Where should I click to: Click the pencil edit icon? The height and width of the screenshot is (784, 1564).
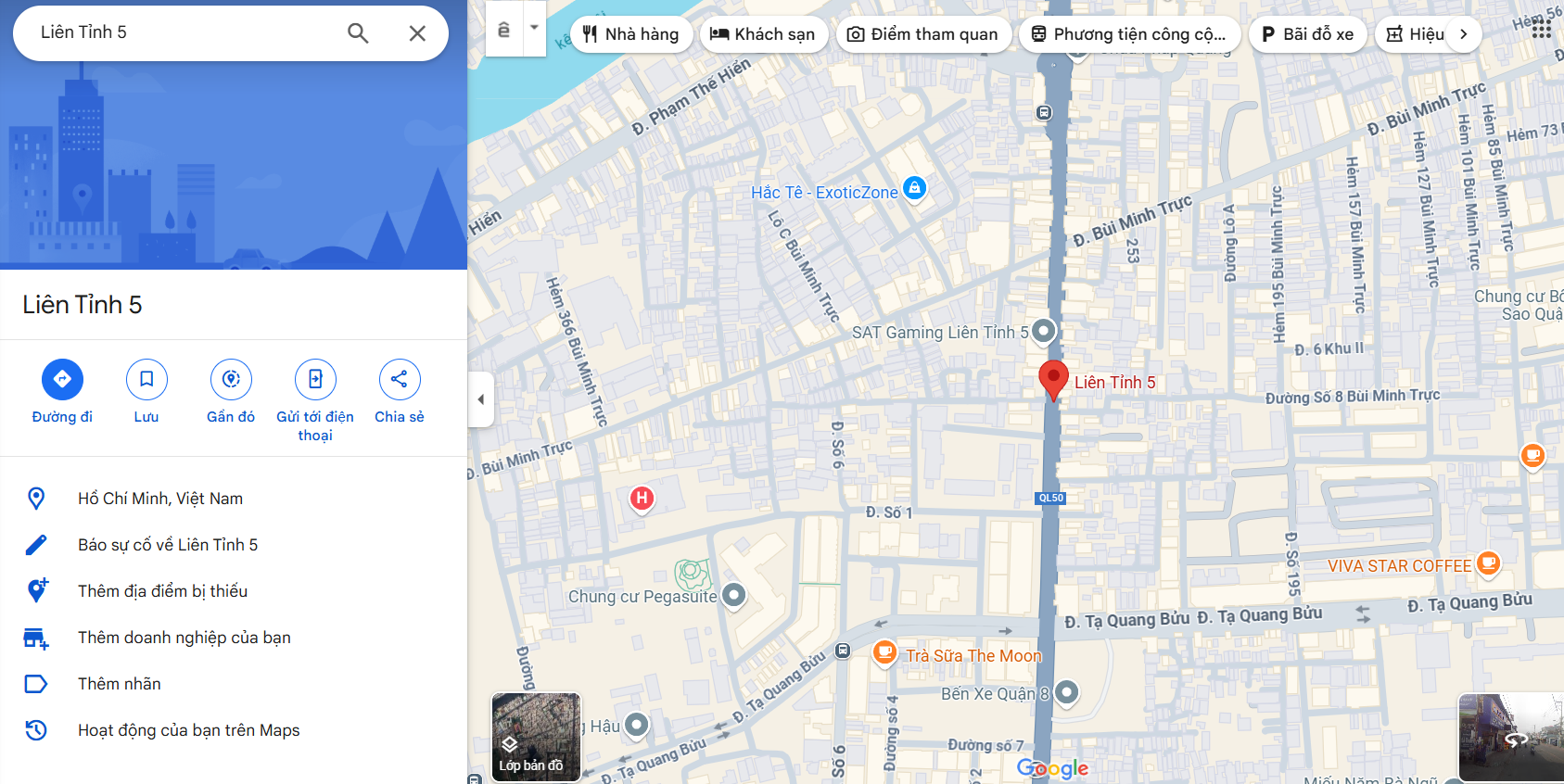(36, 545)
